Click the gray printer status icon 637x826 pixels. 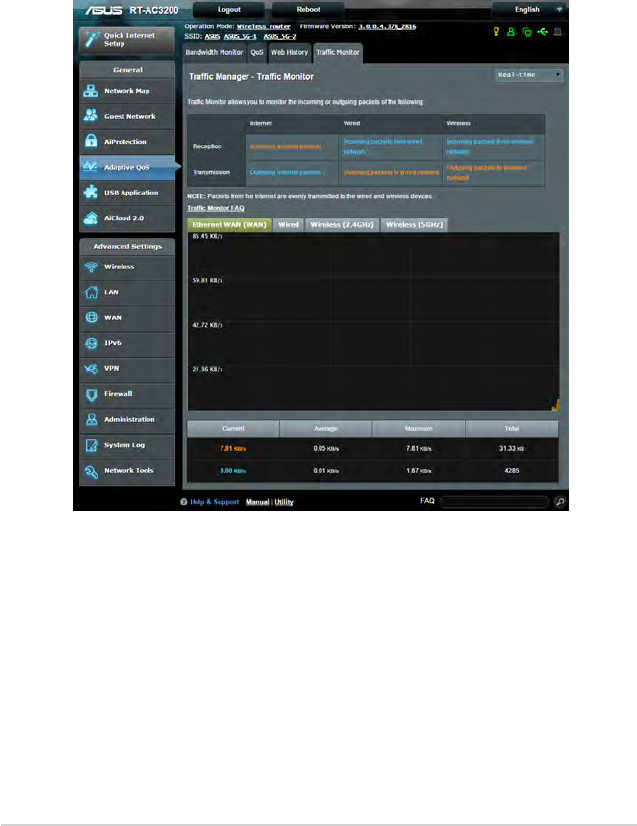click(557, 32)
